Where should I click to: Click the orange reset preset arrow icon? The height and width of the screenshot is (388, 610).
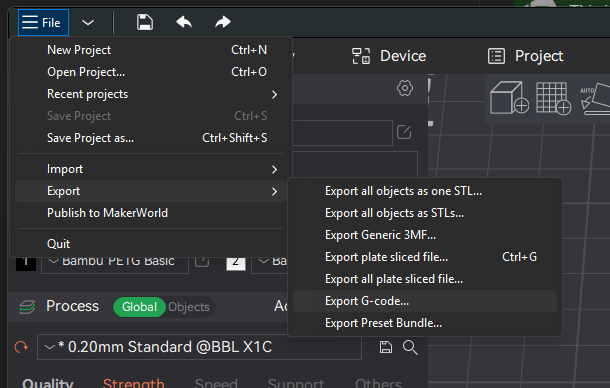click(21, 347)
